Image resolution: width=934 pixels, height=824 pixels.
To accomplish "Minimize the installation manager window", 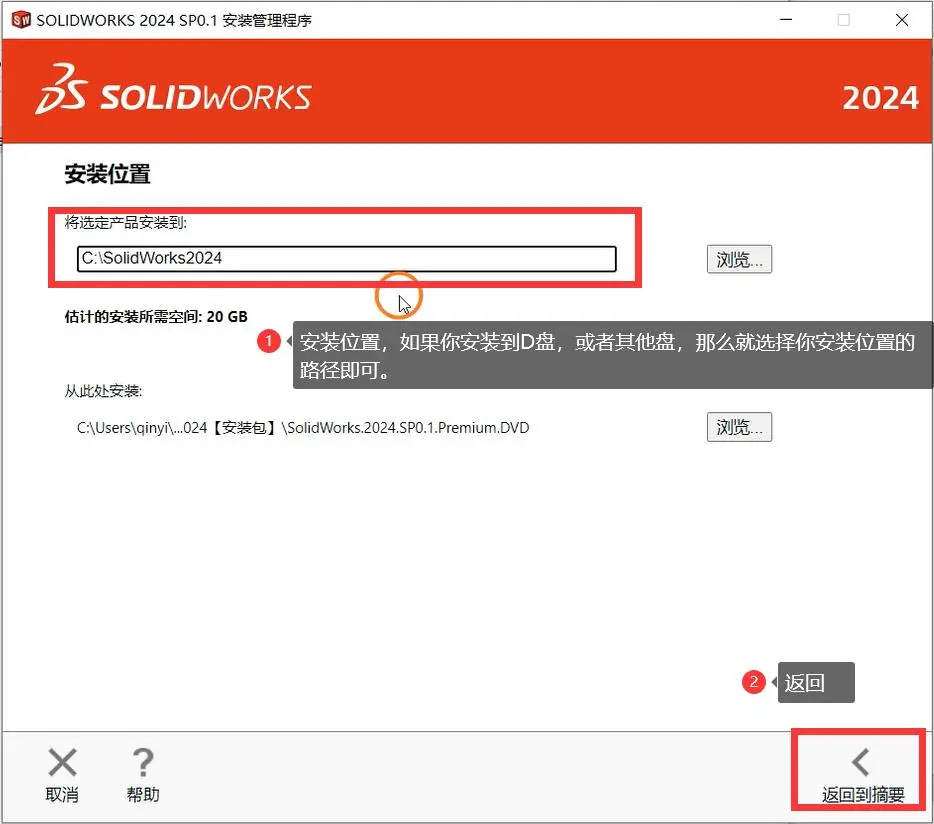I will point(786,20).
